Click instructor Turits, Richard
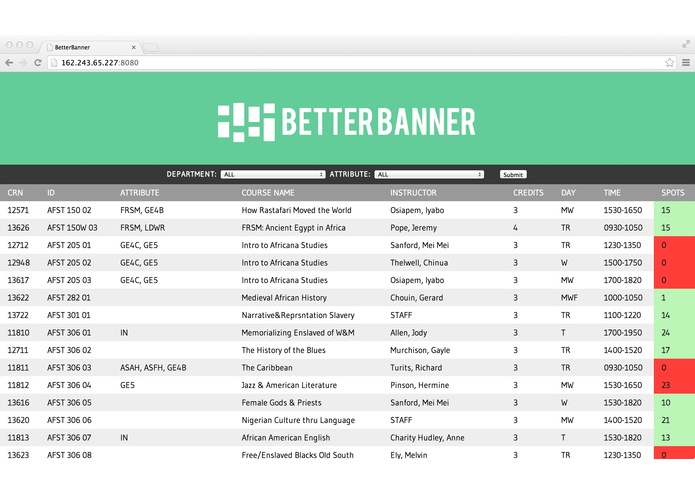This screenshot has width=695, height=494. [416, 368]
